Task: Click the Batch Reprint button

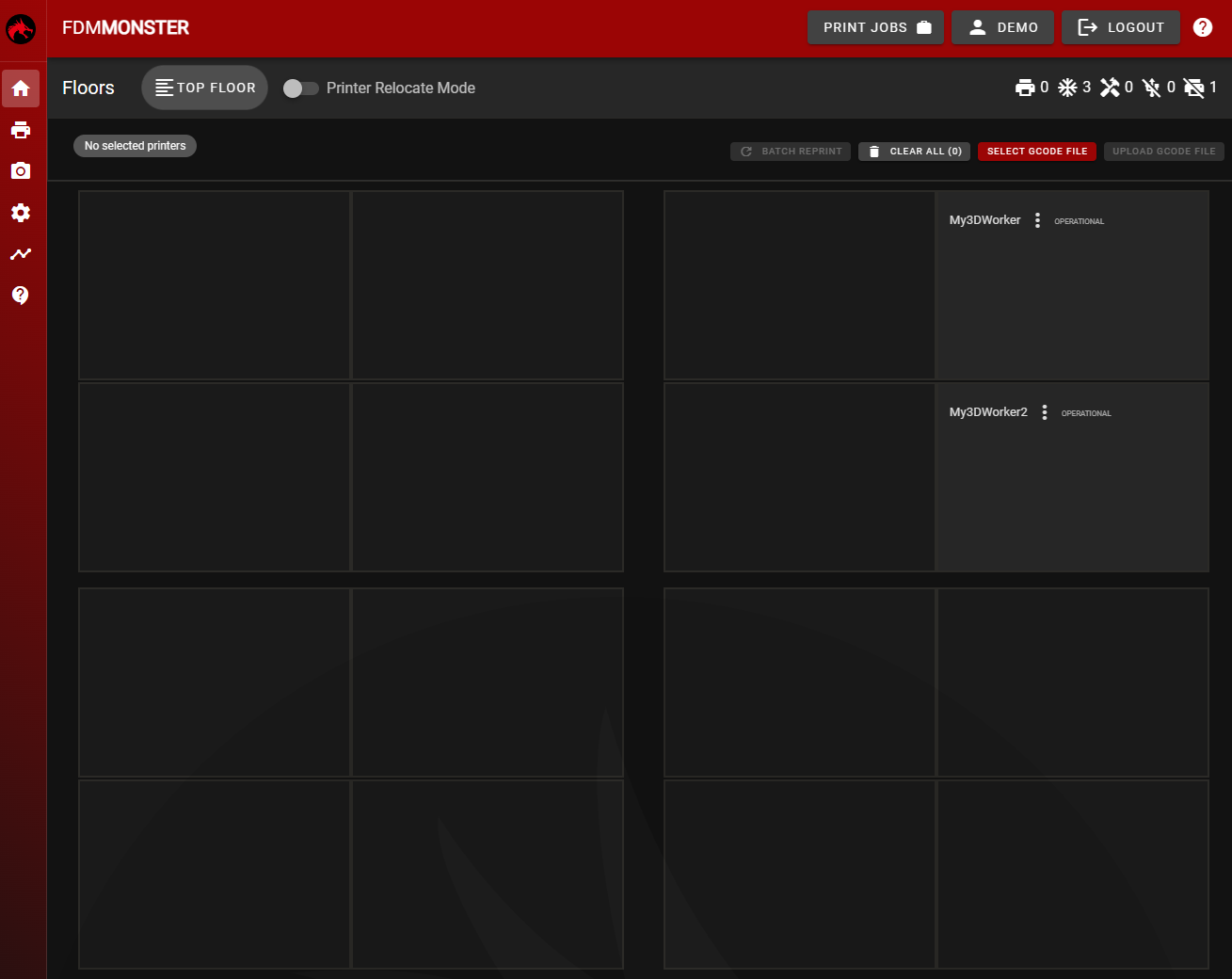Action: click(791, 152)
